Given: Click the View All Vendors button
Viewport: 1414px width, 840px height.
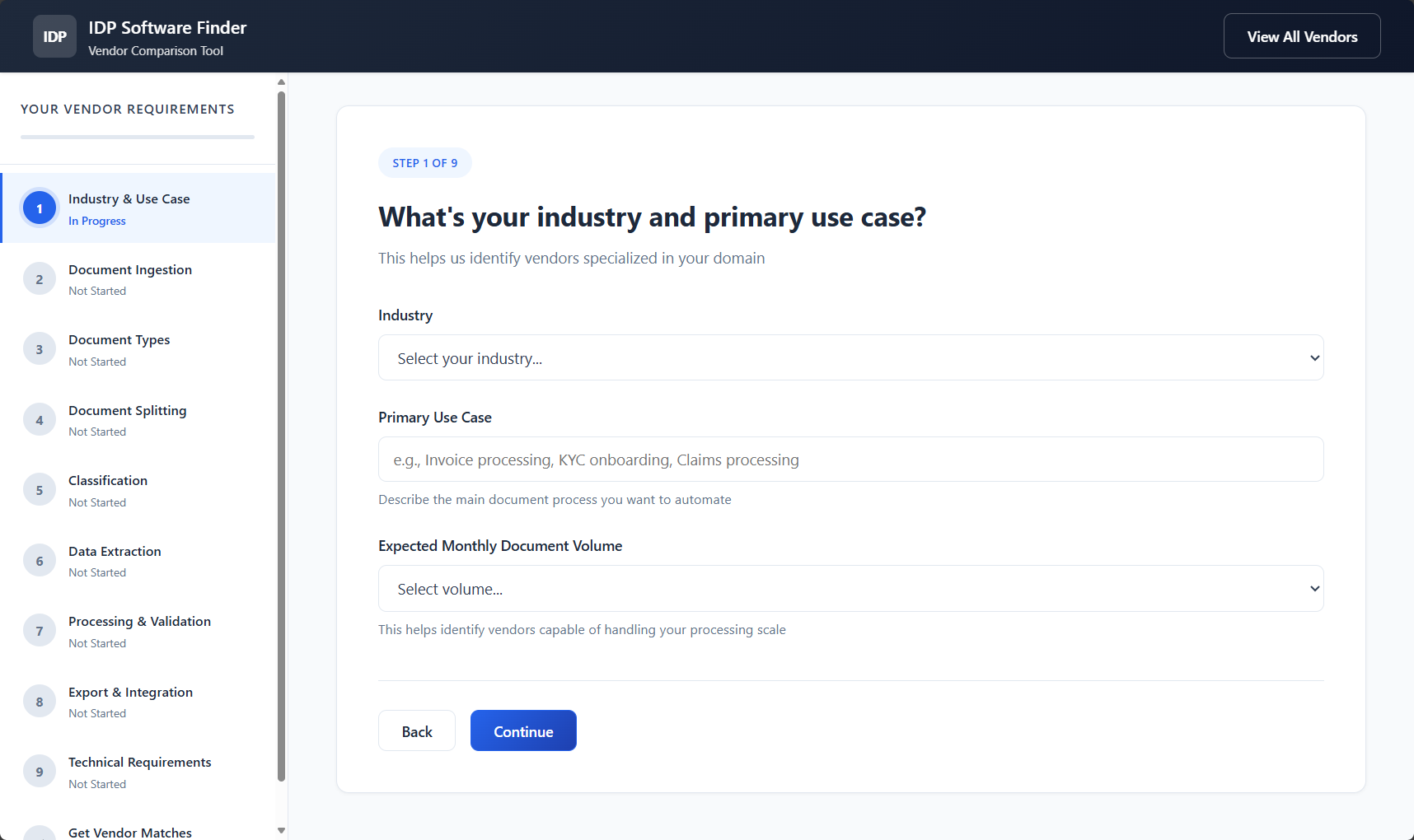Looking at the screenshot, I should pos(1302,35).
